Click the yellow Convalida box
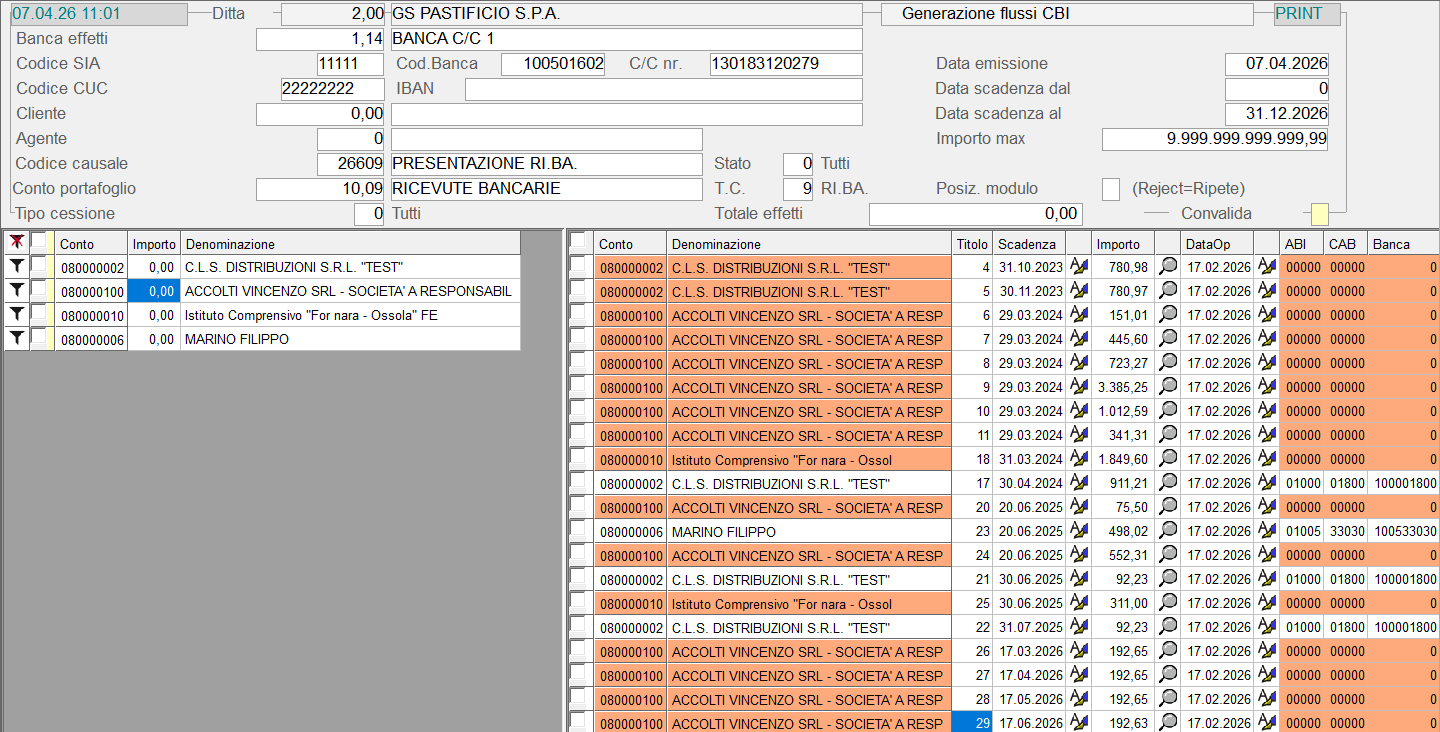Image resolution: width=1440 pixels, height=732 pixels. click(1320, 214)
